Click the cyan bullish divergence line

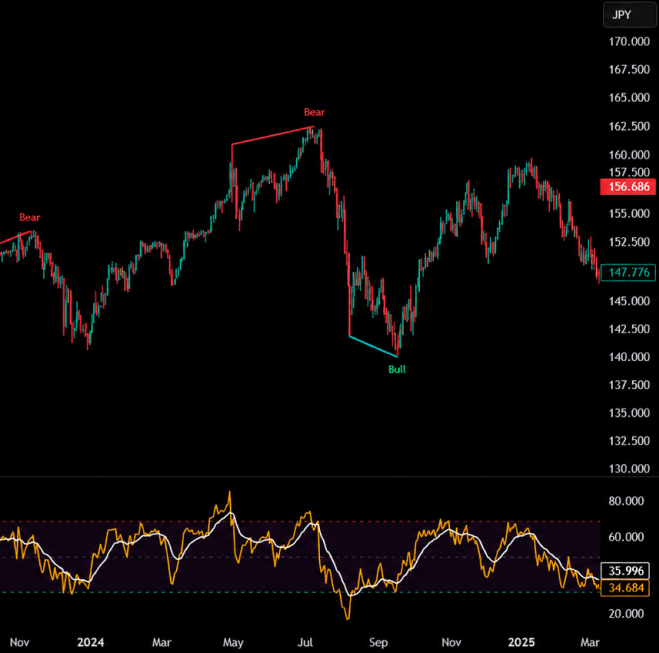[373, 346]
